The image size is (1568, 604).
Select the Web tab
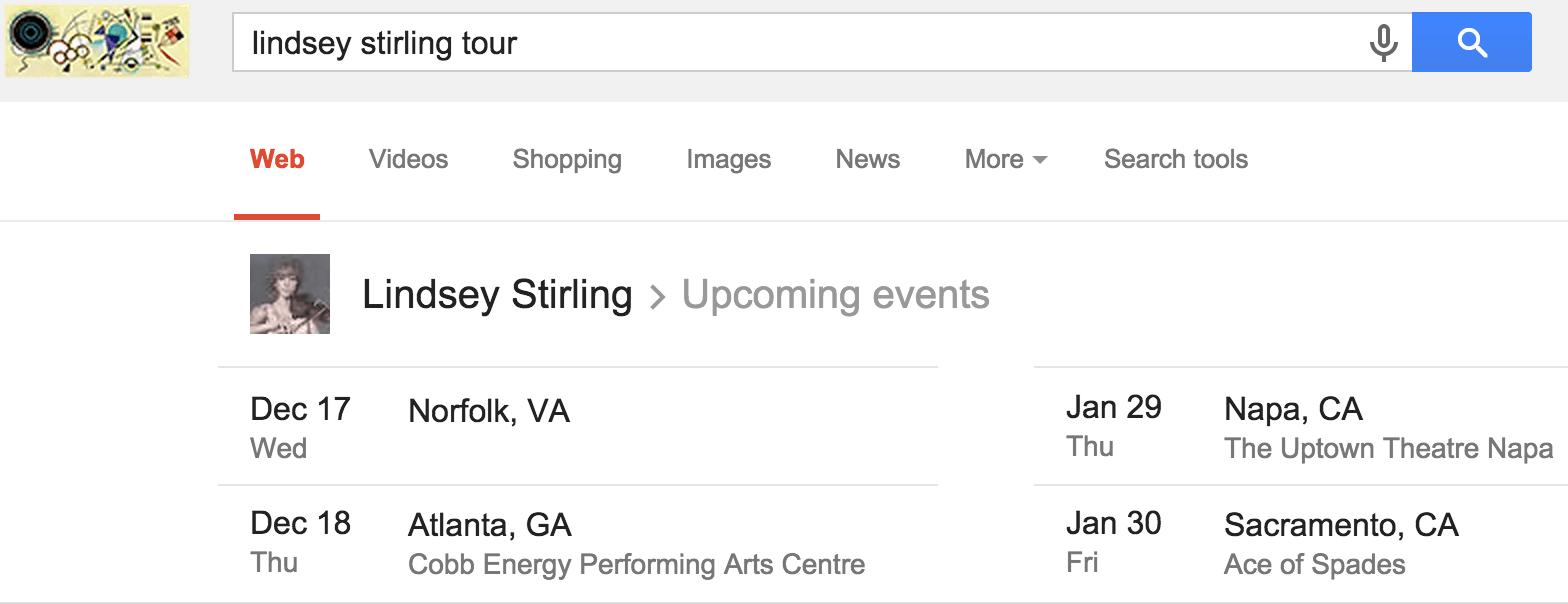click(277, 159)
